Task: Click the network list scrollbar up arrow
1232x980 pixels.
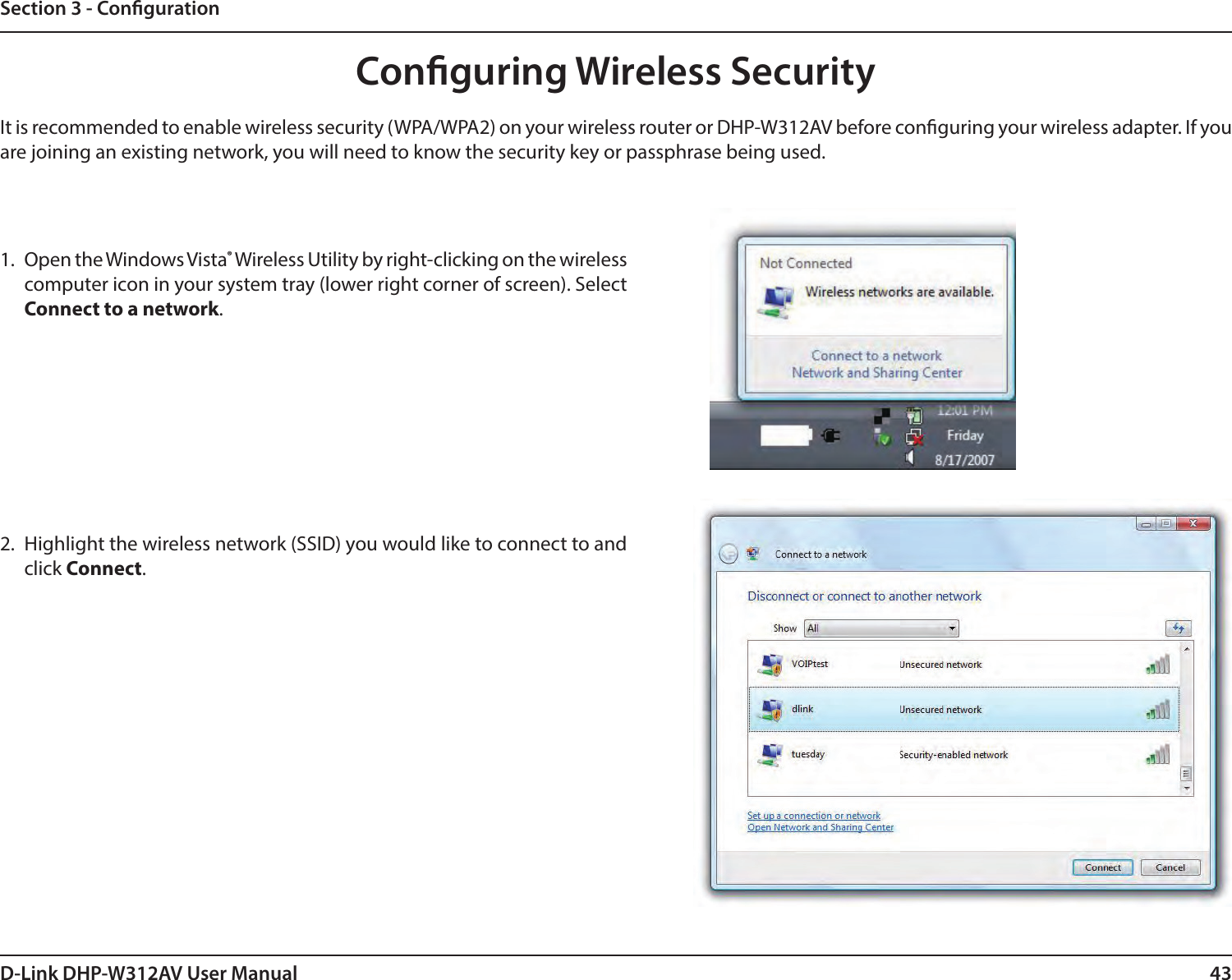Action: point(1187,649)
